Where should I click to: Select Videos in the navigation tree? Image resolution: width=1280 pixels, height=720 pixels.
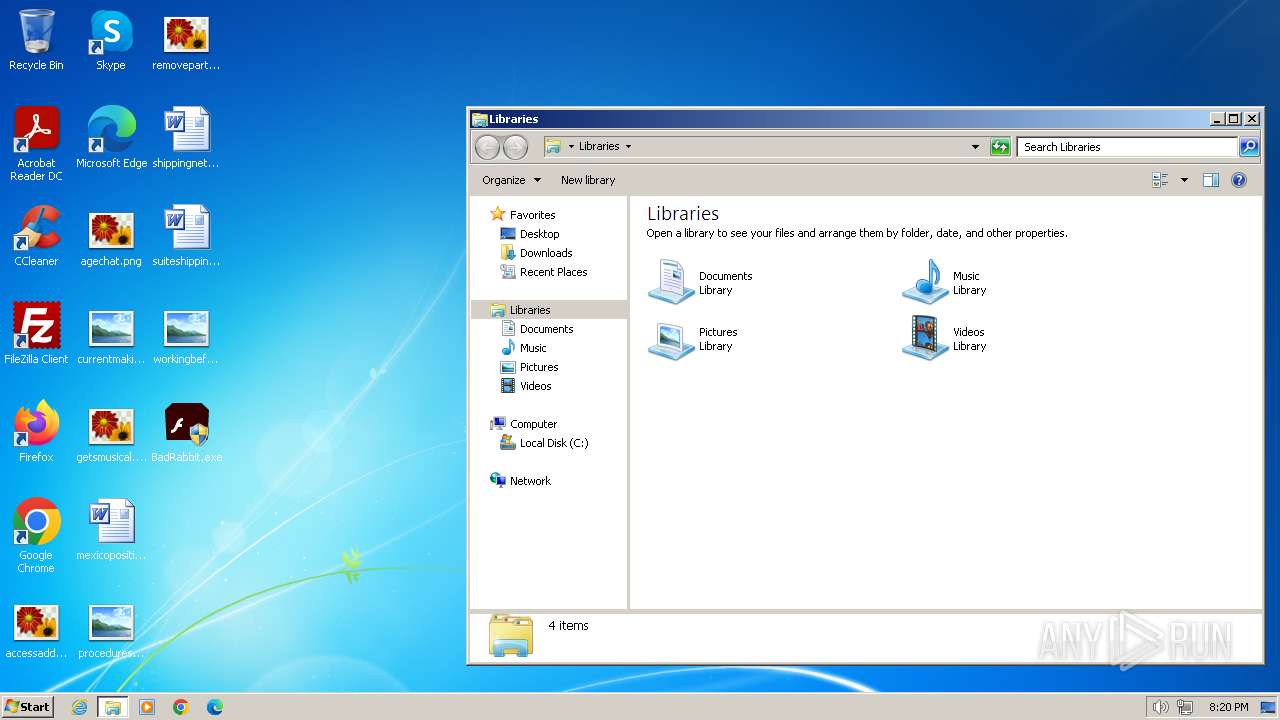[526, 386]
